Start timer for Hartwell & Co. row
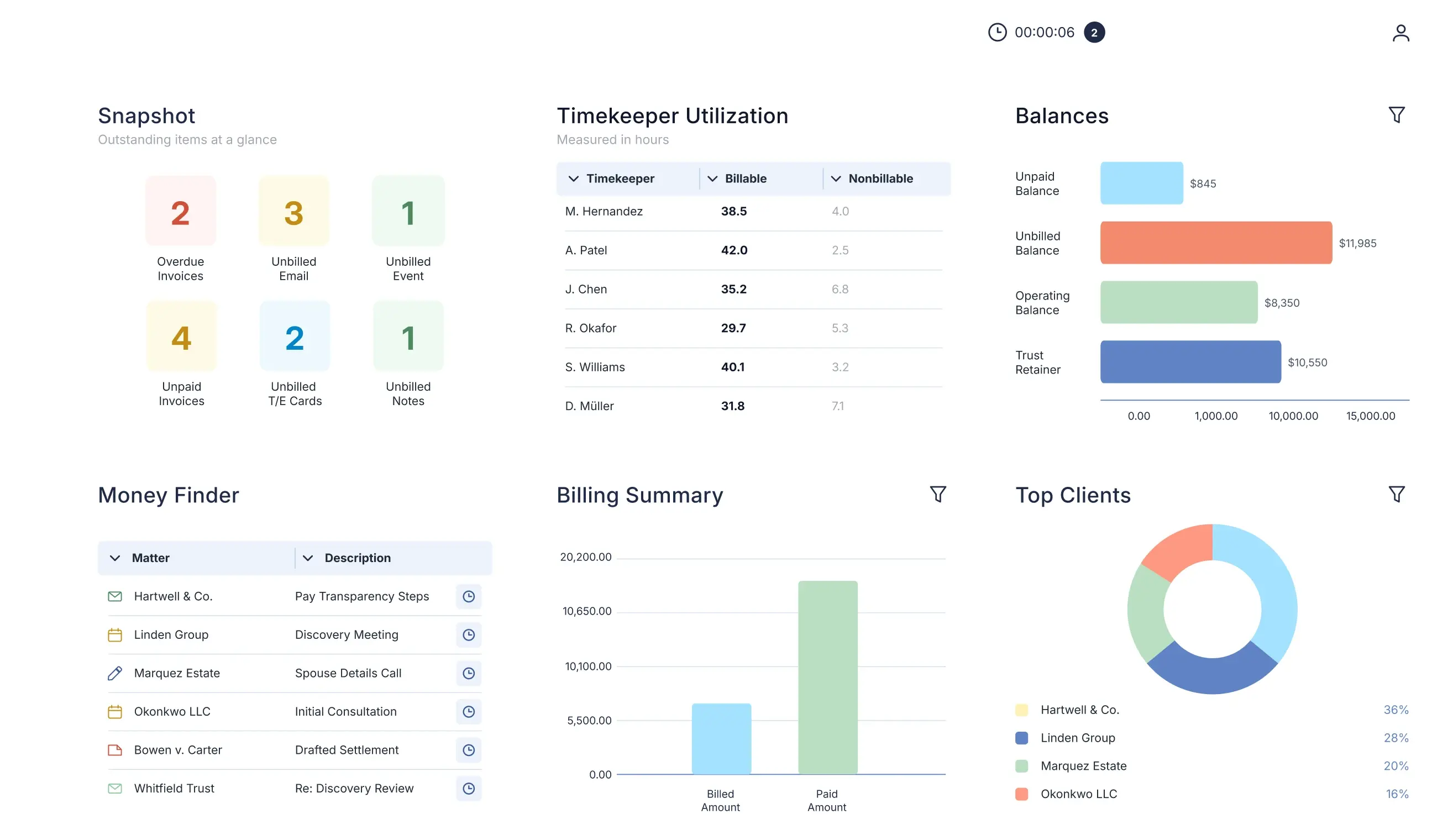Screen dimensions: 1448x840 (x=468, y=596)
